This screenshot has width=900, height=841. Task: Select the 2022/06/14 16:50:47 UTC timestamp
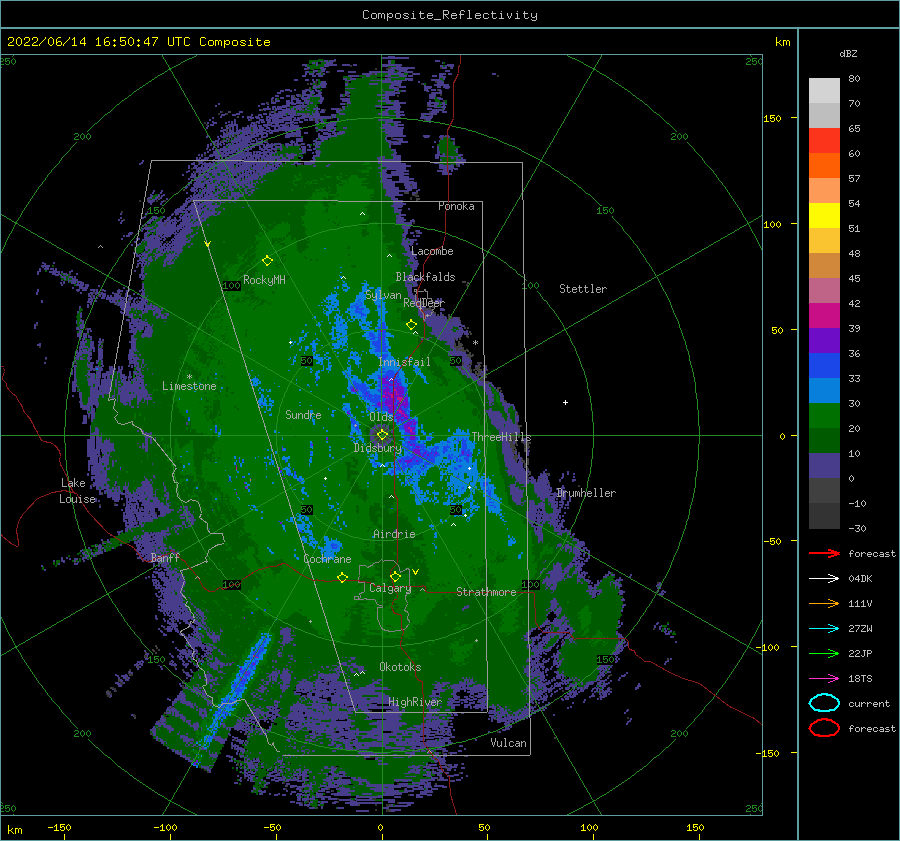tap(139, 42)
